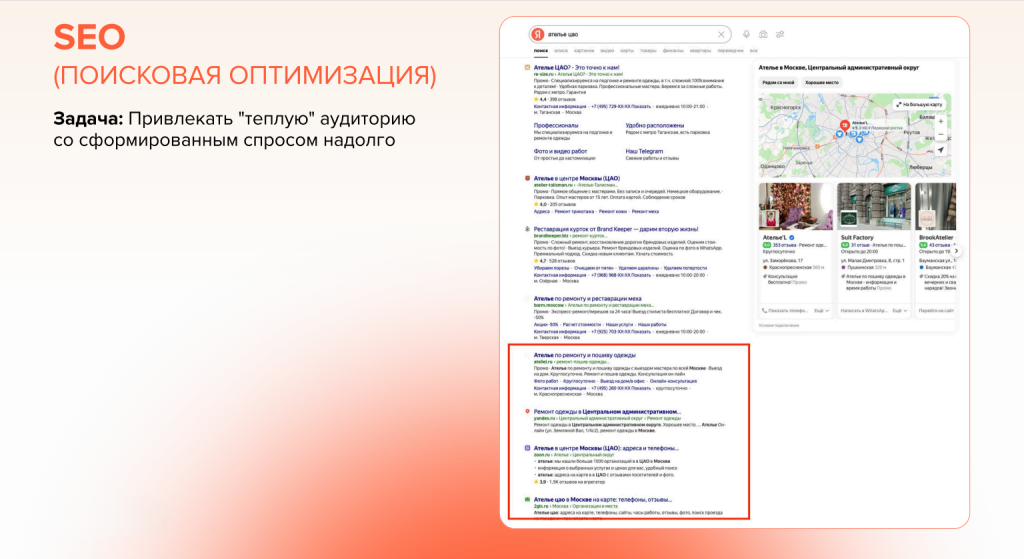This screenshot has width=1024, height=559.
Task: Switch to the 'финансы' tab
Action: click(x=673, y=50)
